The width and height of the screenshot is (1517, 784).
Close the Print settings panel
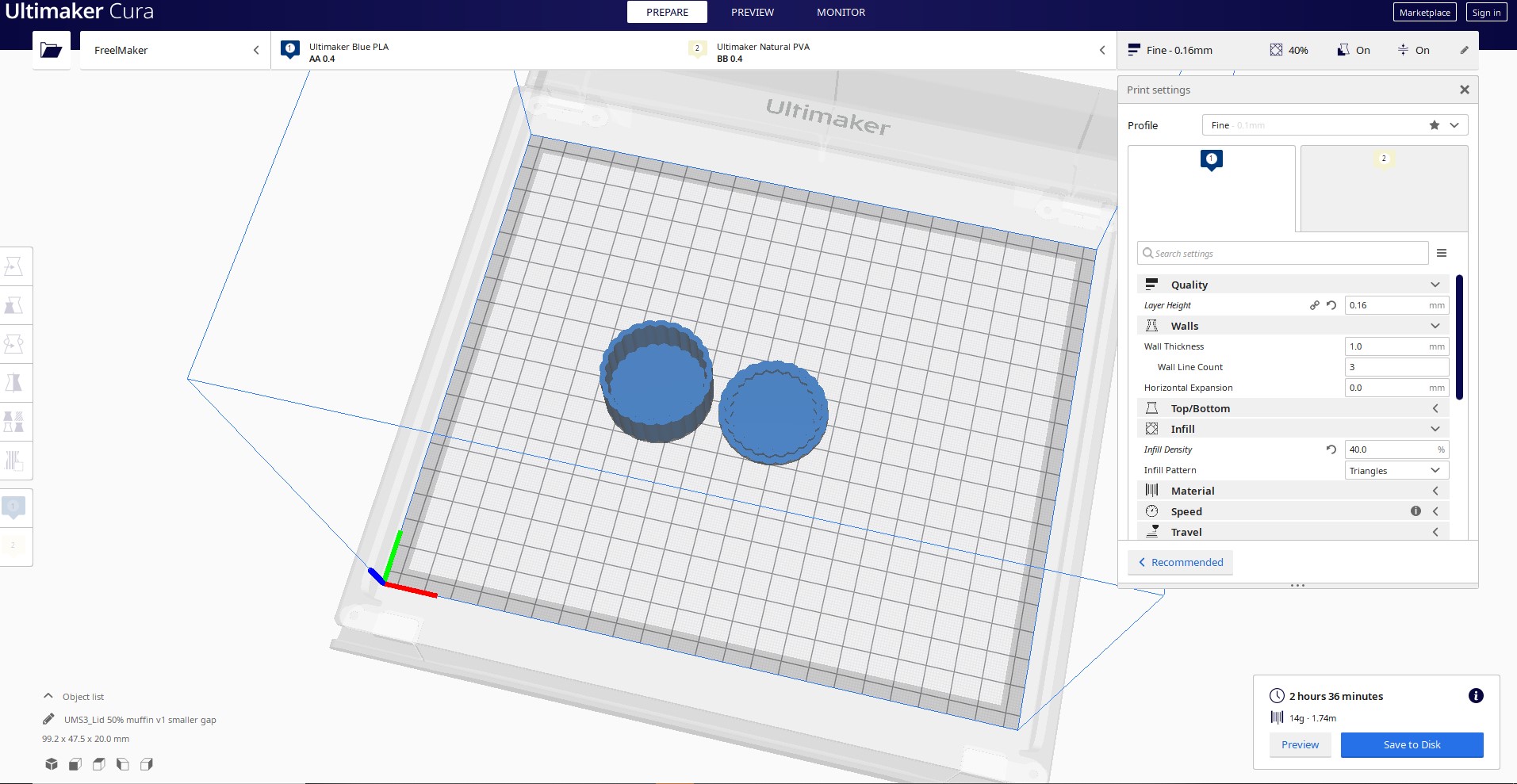coord(1465,90)
